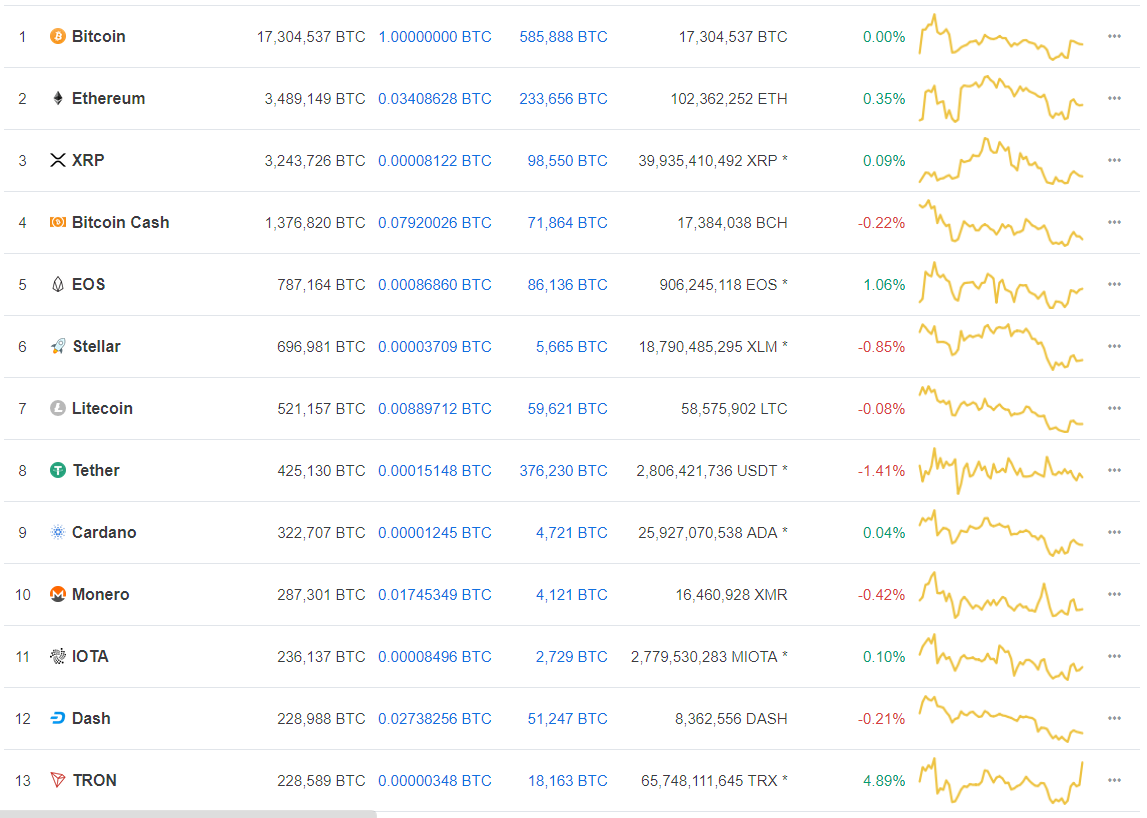This screenshot has width=1147, height=818.
Task: Open the Litecoin name link
Action: 102,409
